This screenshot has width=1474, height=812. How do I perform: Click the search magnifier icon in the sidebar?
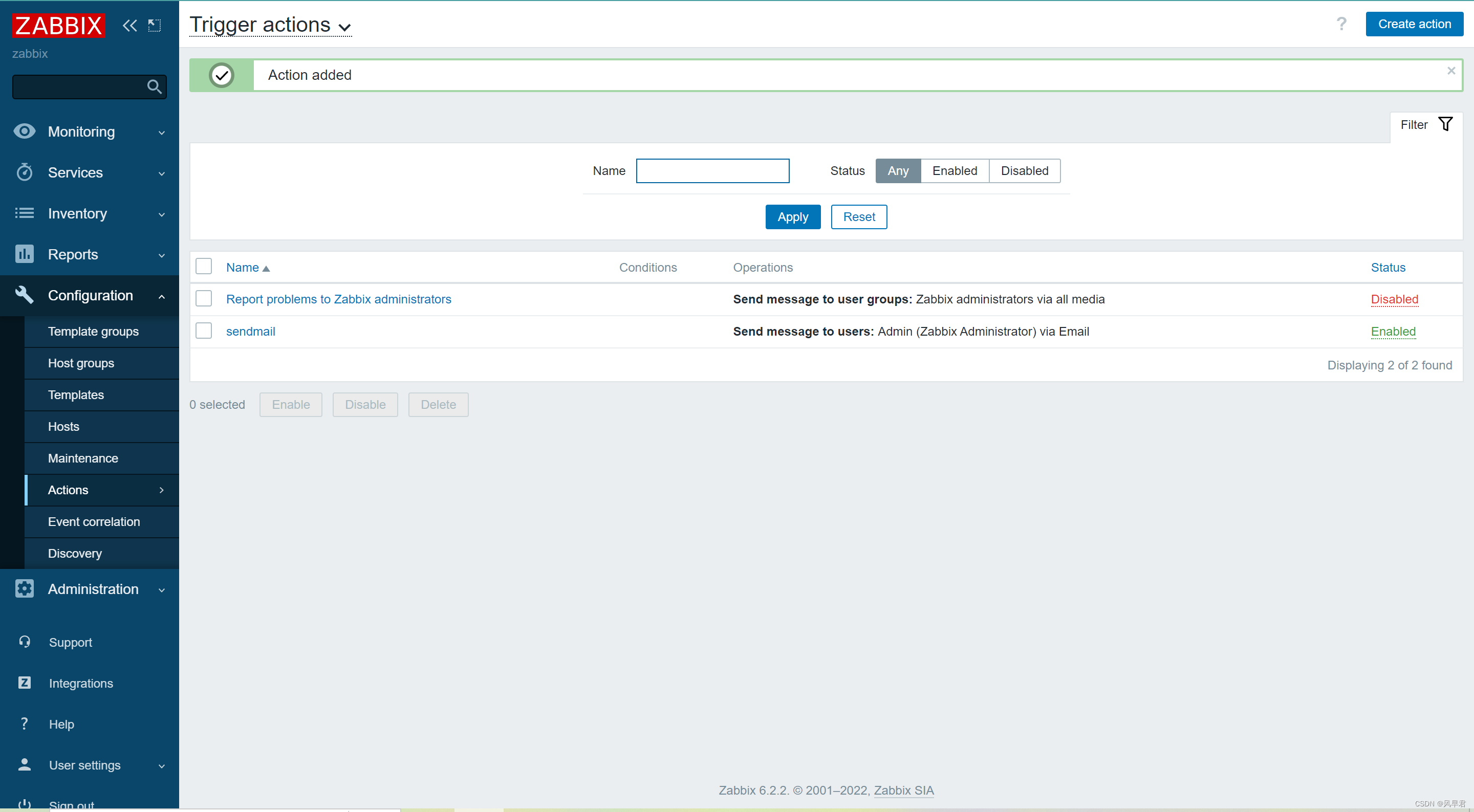[x=154, y=87]
